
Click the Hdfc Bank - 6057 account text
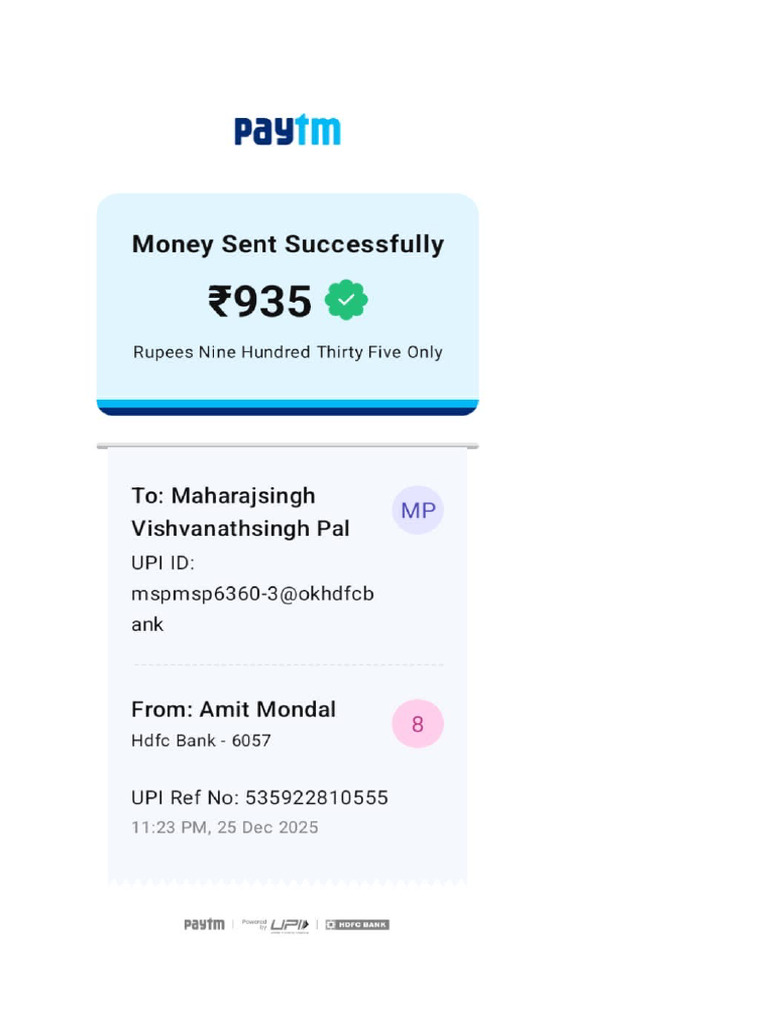tap(201, 741)
